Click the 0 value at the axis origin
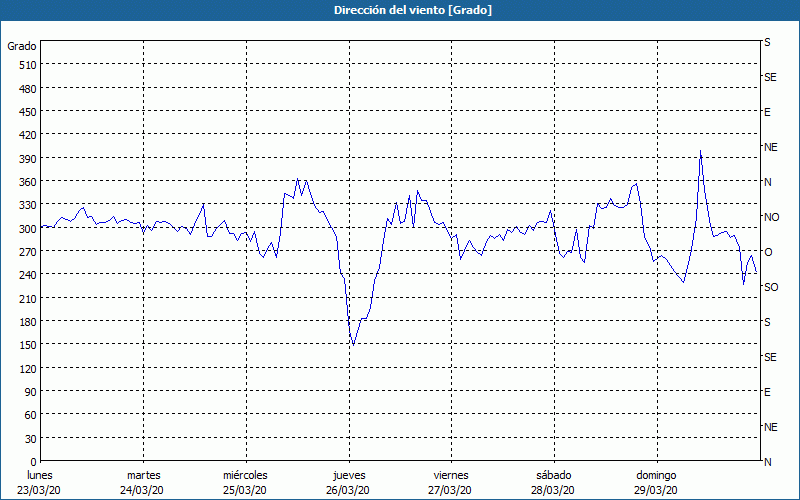The image size is (800, 500). click(x=34, y=462)
